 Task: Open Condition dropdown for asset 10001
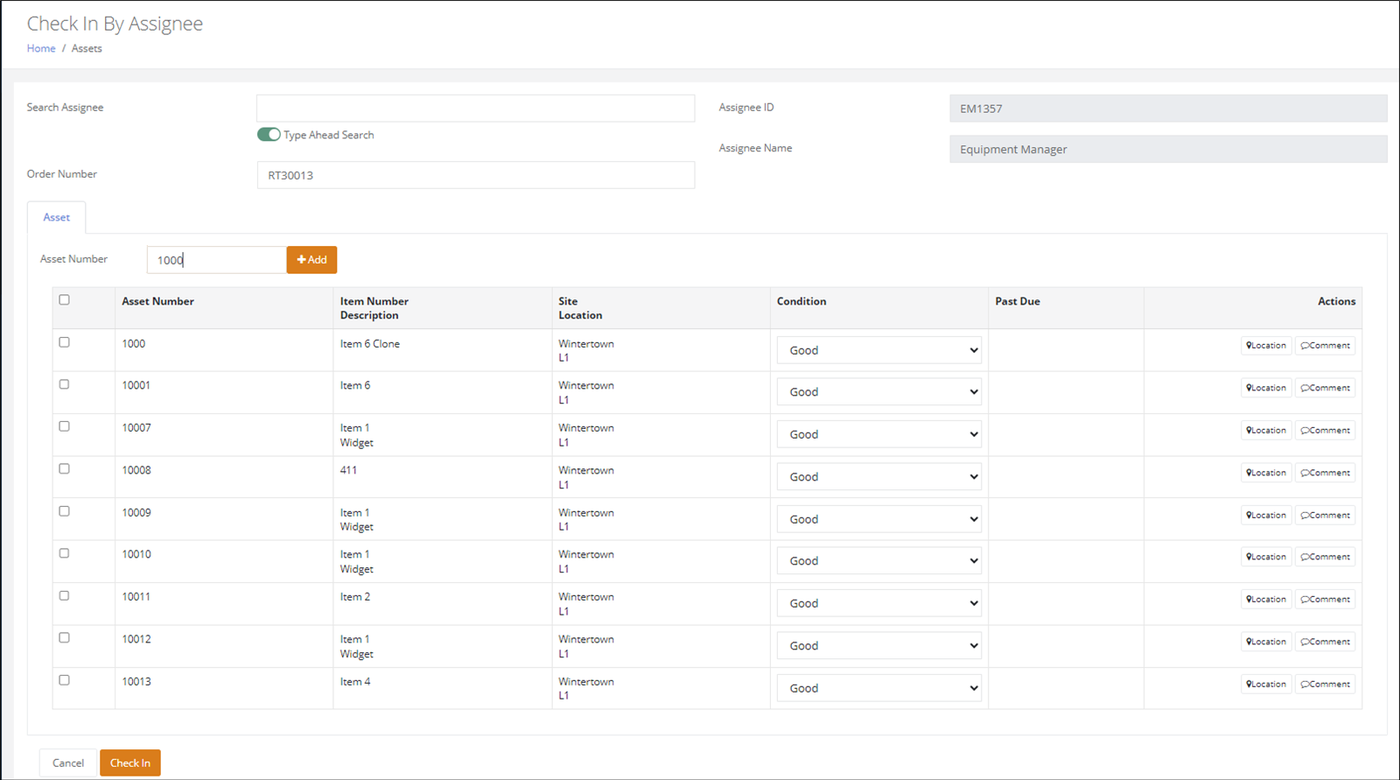[x=879, y=392]
